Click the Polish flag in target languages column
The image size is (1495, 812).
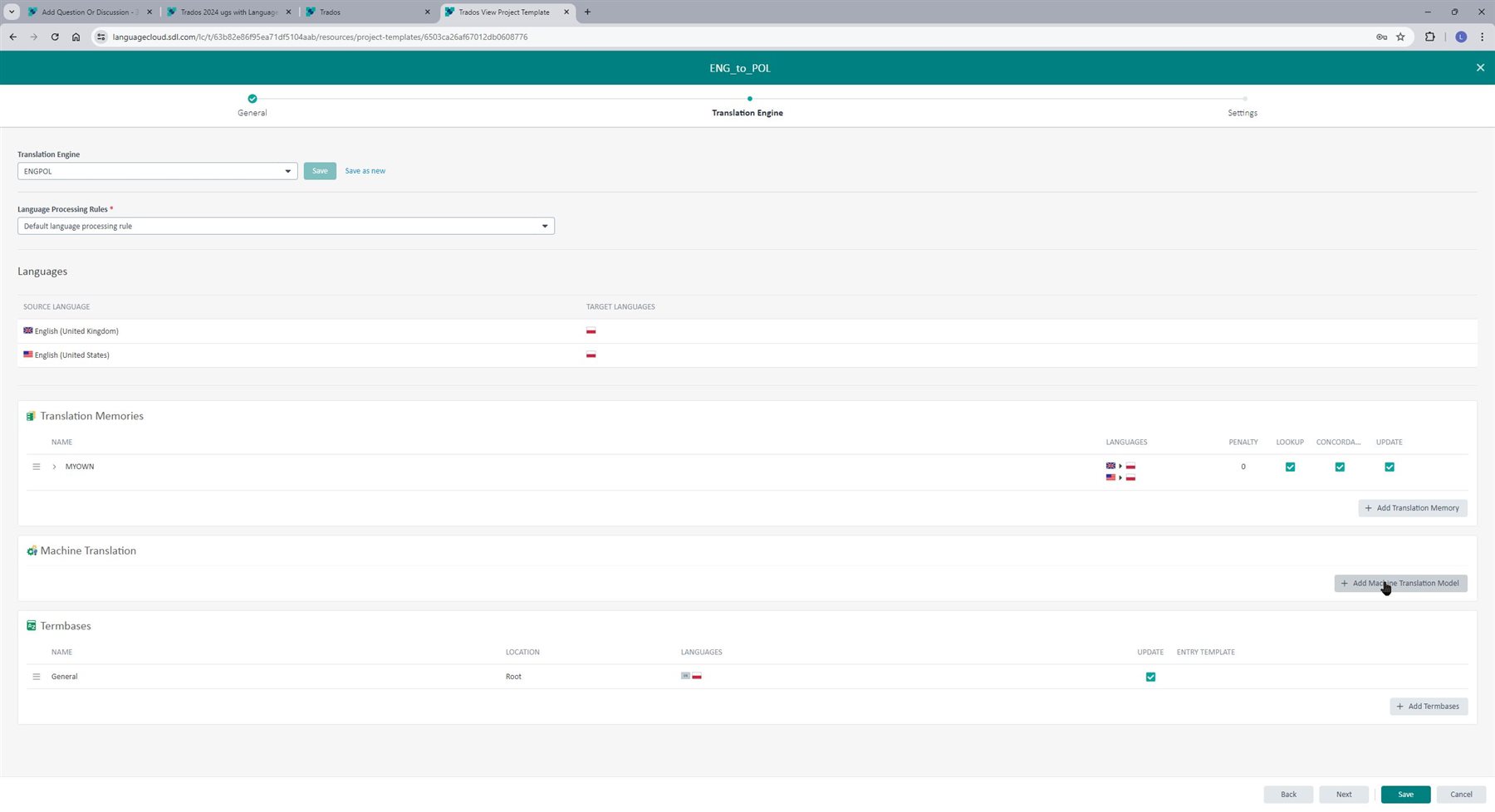(591, 330)
